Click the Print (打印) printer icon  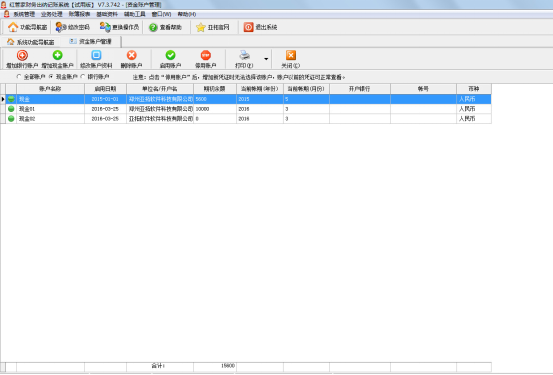pos(244,55)
